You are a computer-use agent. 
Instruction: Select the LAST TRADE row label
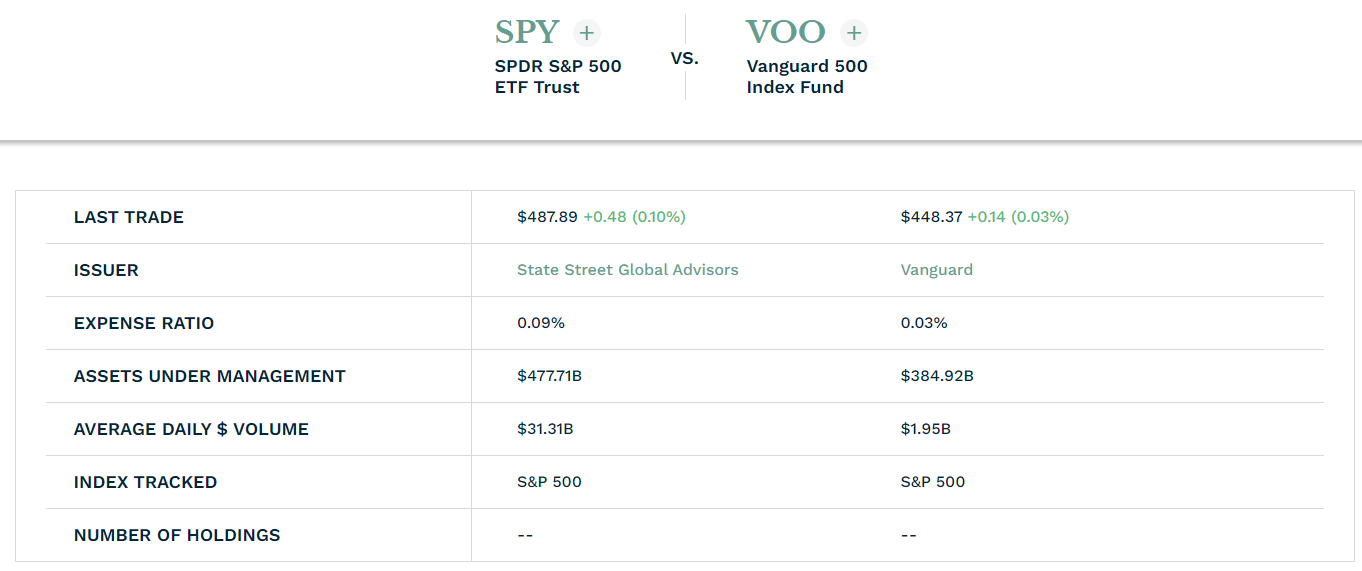[129, 217]
